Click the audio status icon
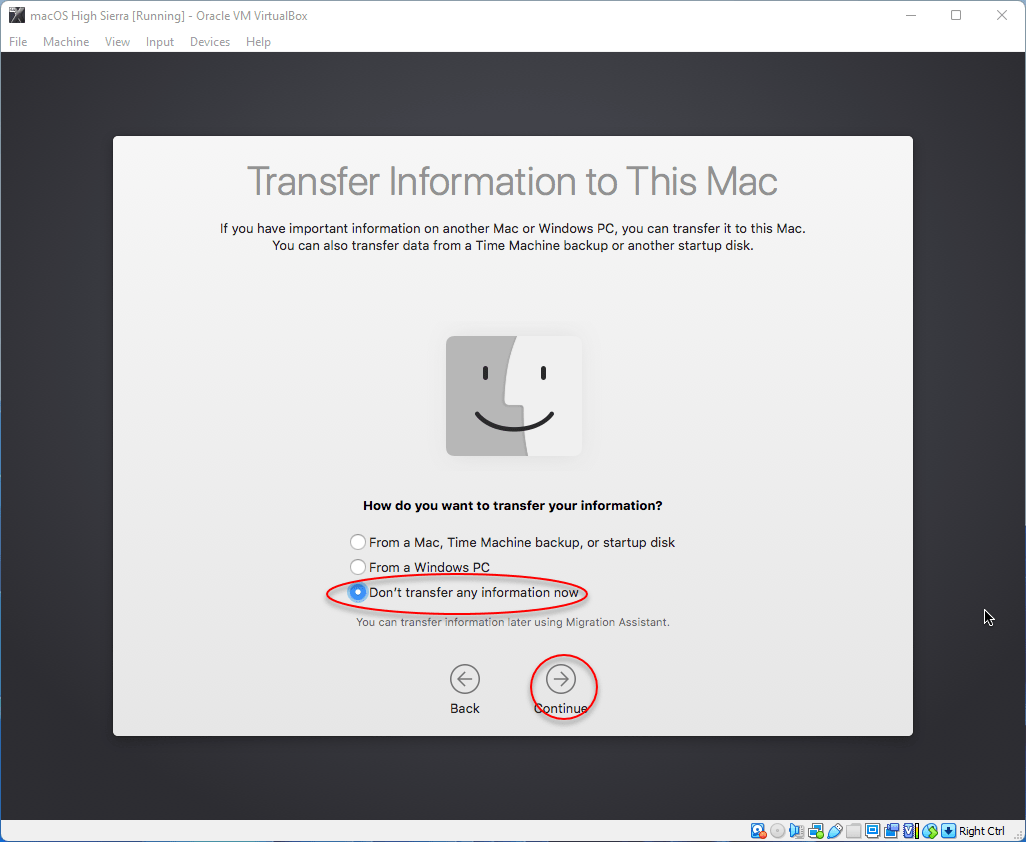1026x842 pixels. [796, 831]
